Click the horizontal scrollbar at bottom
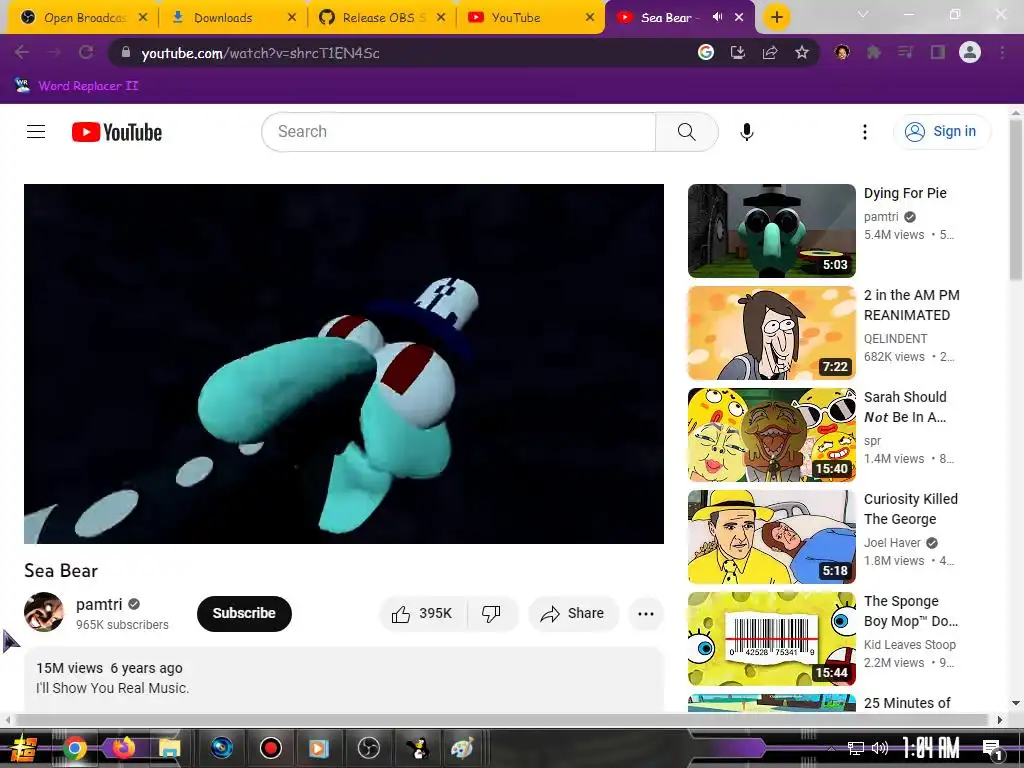The height and width of the screenshot is (768, 1024). click(x=503, y=720)
